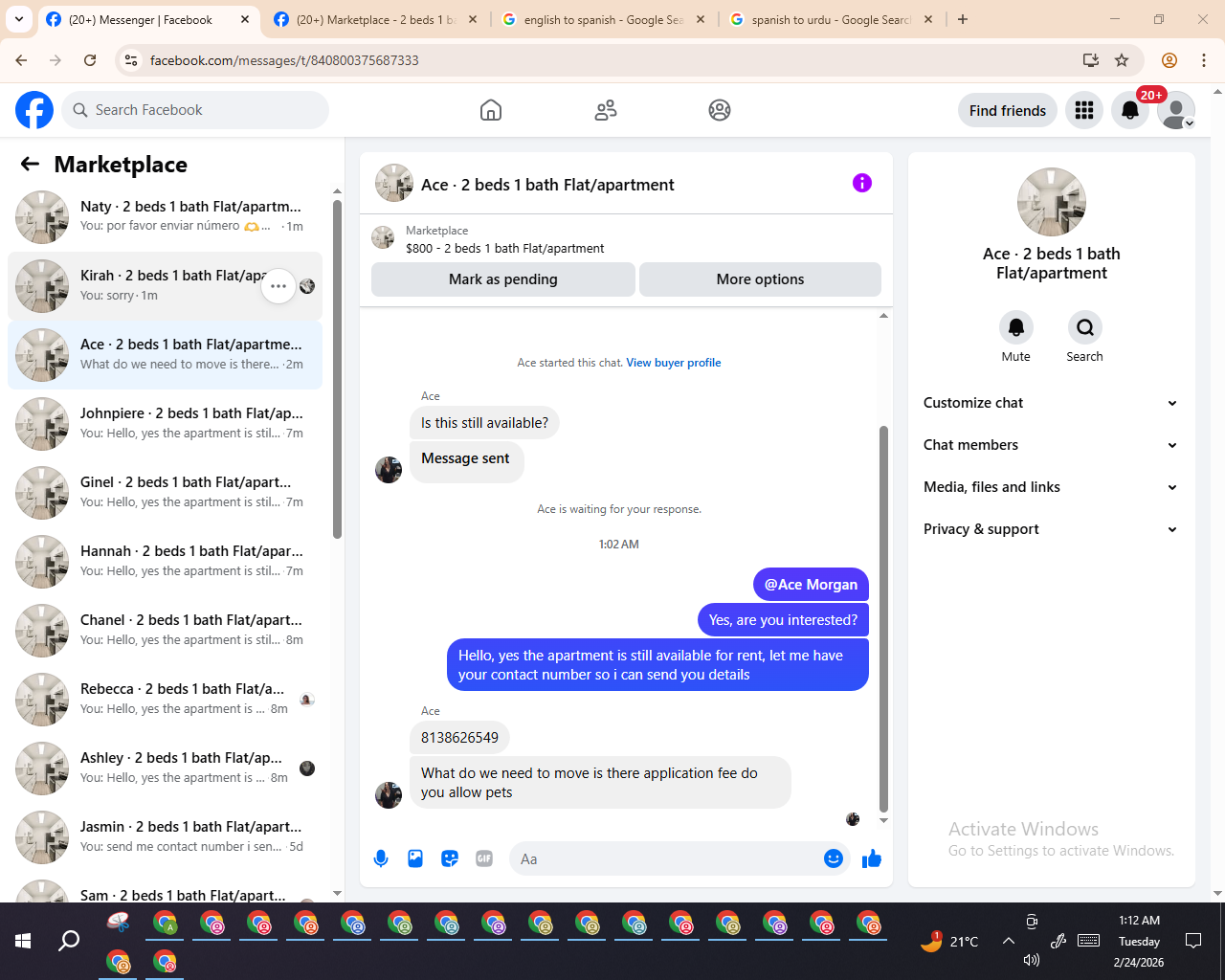Search in conversation magnifier icon
Viewport: 1225px width, 980px height.
tap(1085, 327)
